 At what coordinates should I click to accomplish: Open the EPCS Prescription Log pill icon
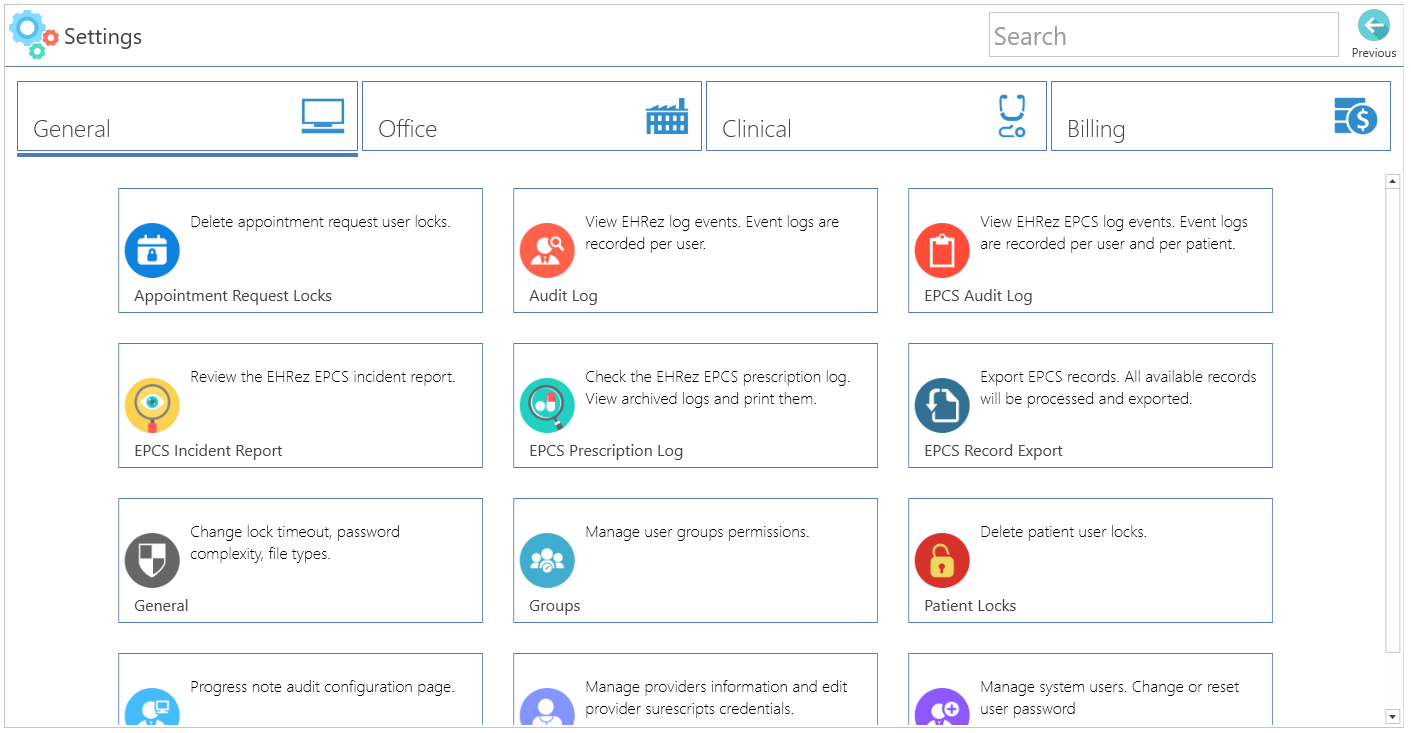click(x=547, y=405)
